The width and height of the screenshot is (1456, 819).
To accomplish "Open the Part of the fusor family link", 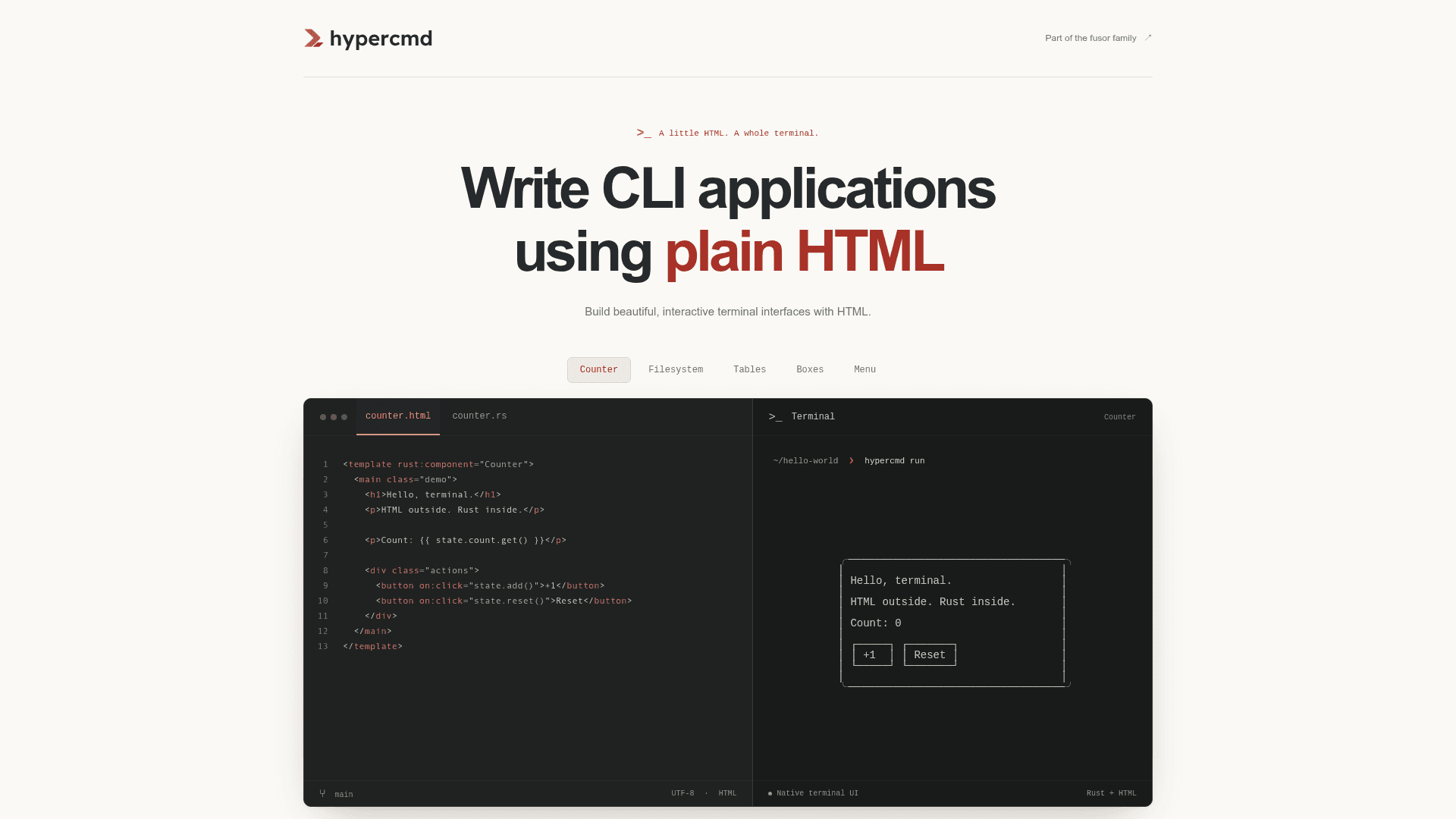I will pos(1098,38).
